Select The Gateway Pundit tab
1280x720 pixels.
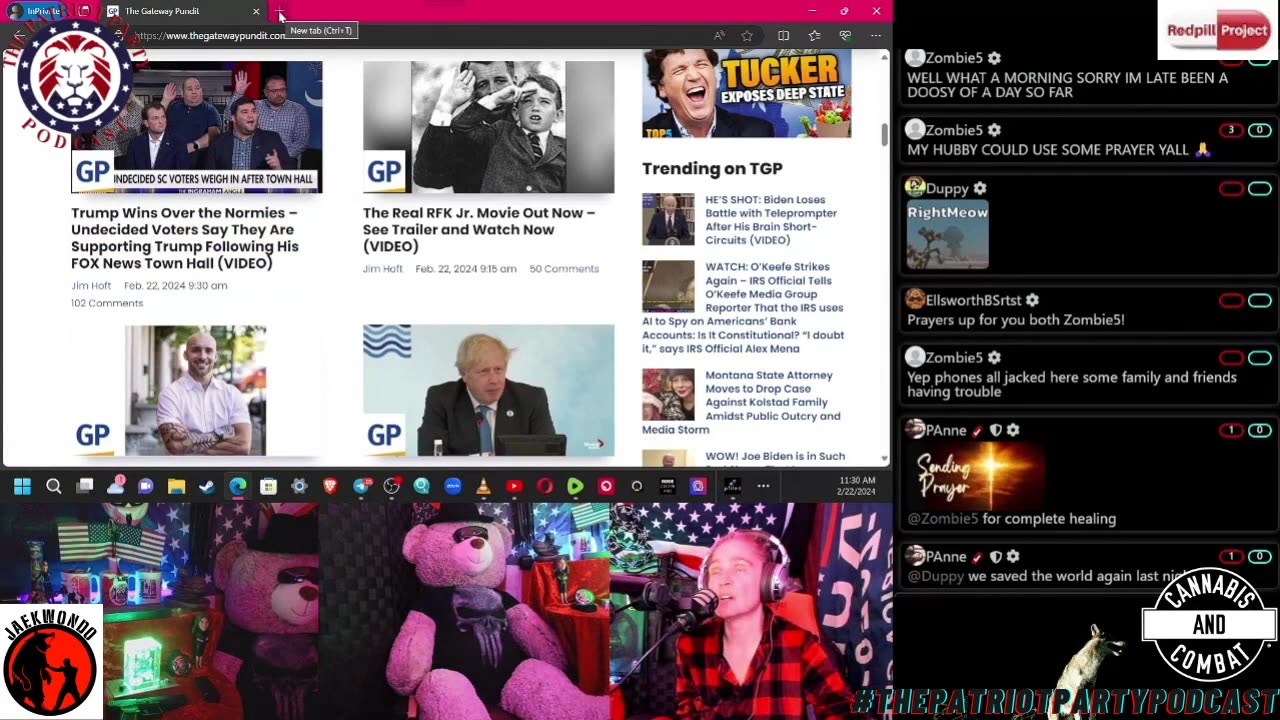coord(183,11)
